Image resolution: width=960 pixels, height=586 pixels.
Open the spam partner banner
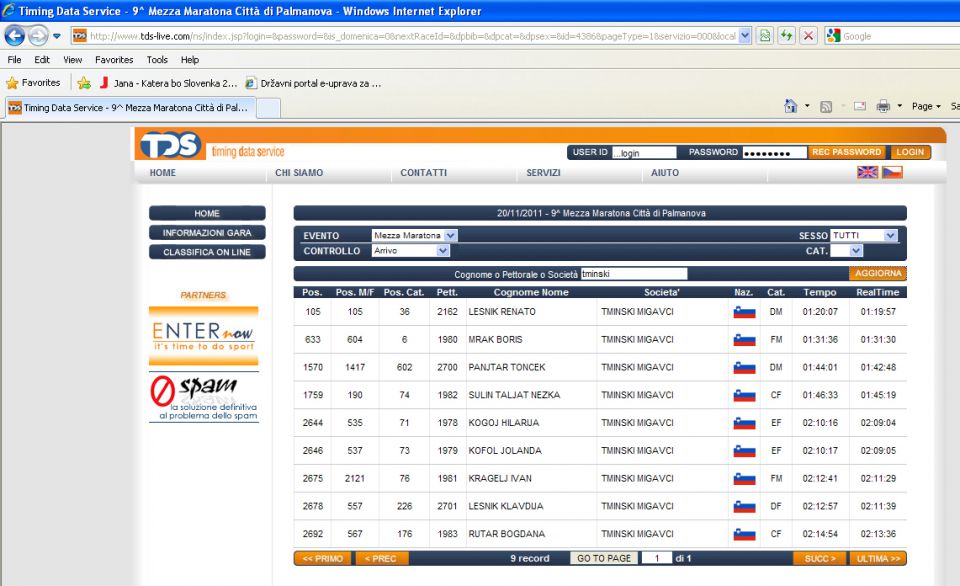coord(204,397)
